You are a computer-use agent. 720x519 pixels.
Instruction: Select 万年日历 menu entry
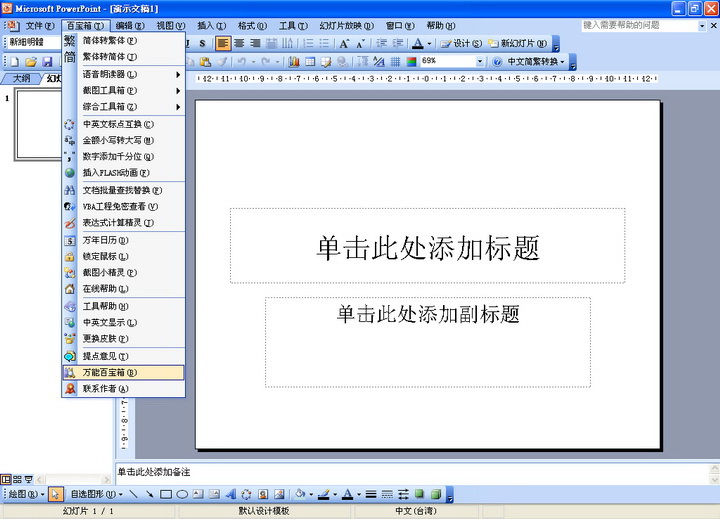click(124, 240)
